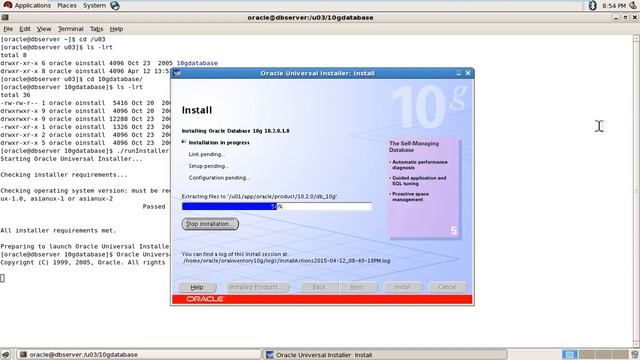This screenshot has width=640, height=360.
Task: Click 'All installer requirements met.' line
Action: coord(58,231)
